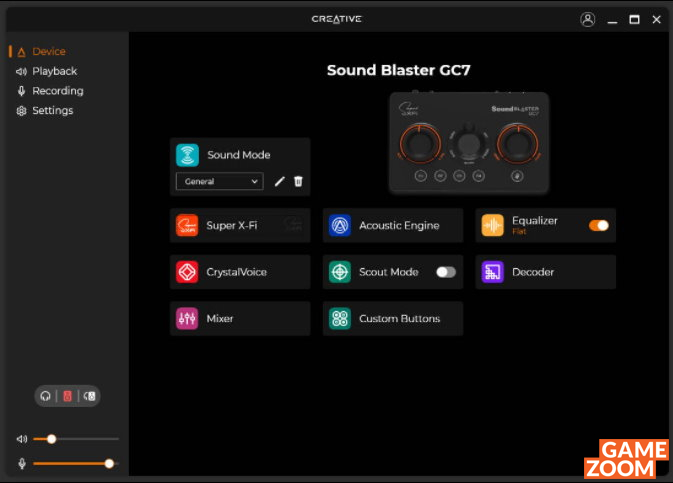Open the Equalizer Flat preset label
Screen dimensions: 673x483
[519, 232]
